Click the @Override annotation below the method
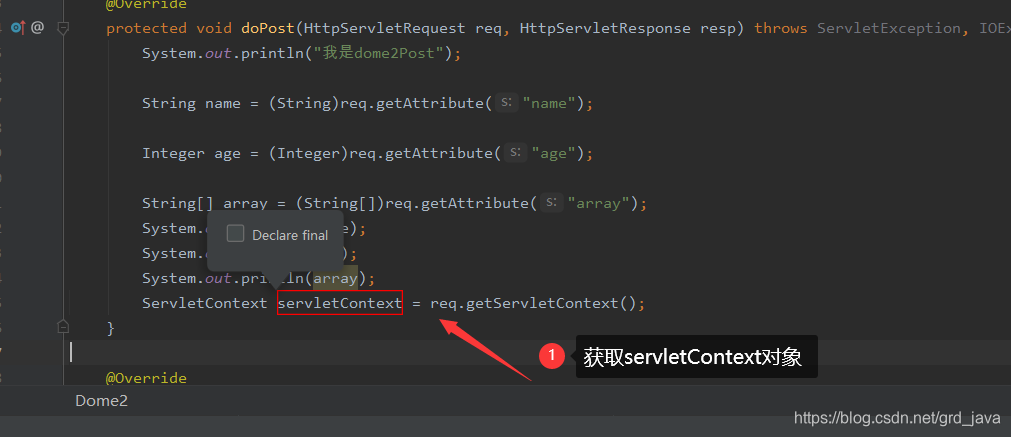Image resolution: width=1011 pixels, height=437 pixels. click(146, 378)
